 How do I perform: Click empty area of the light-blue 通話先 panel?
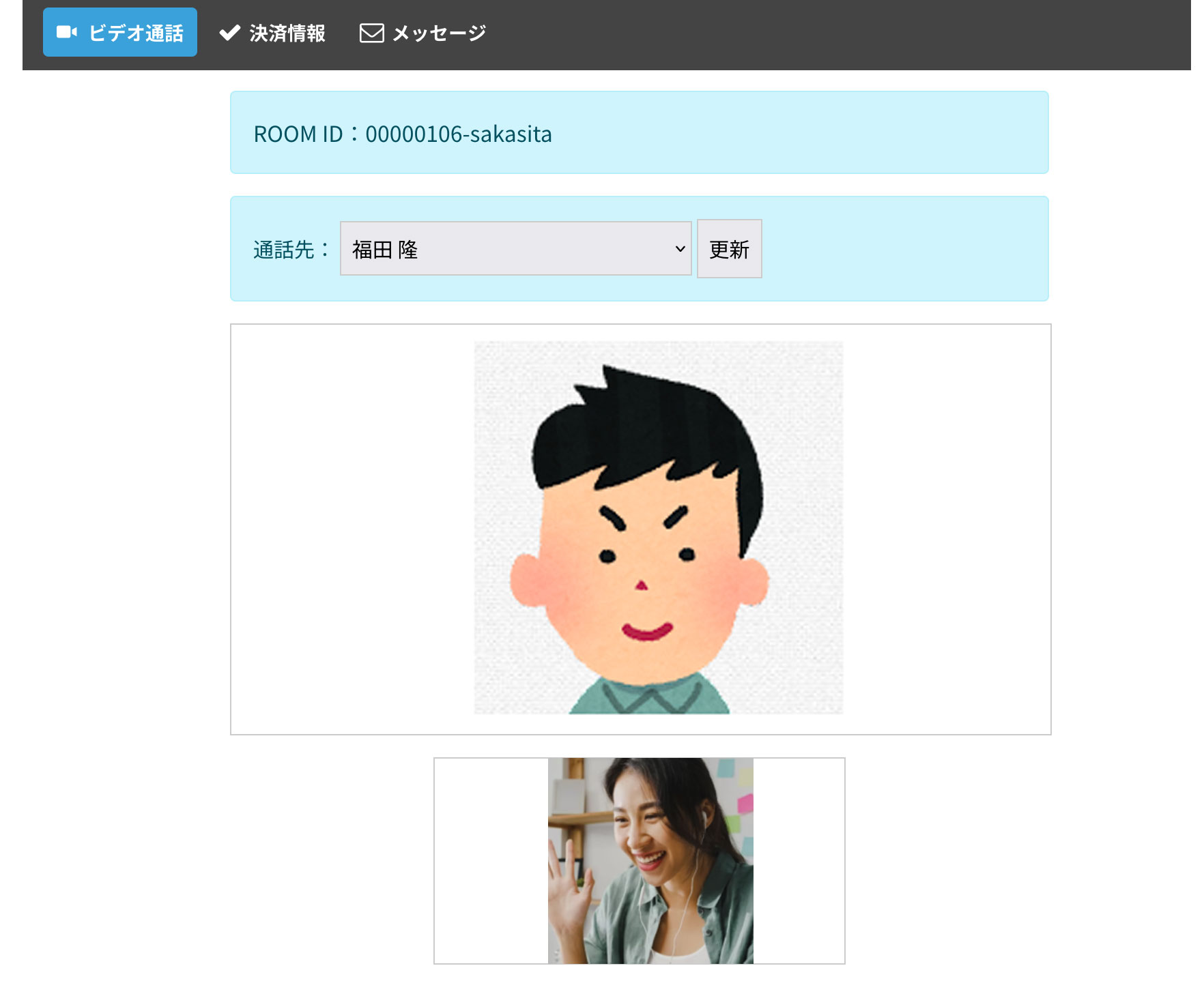pos(901,249)
